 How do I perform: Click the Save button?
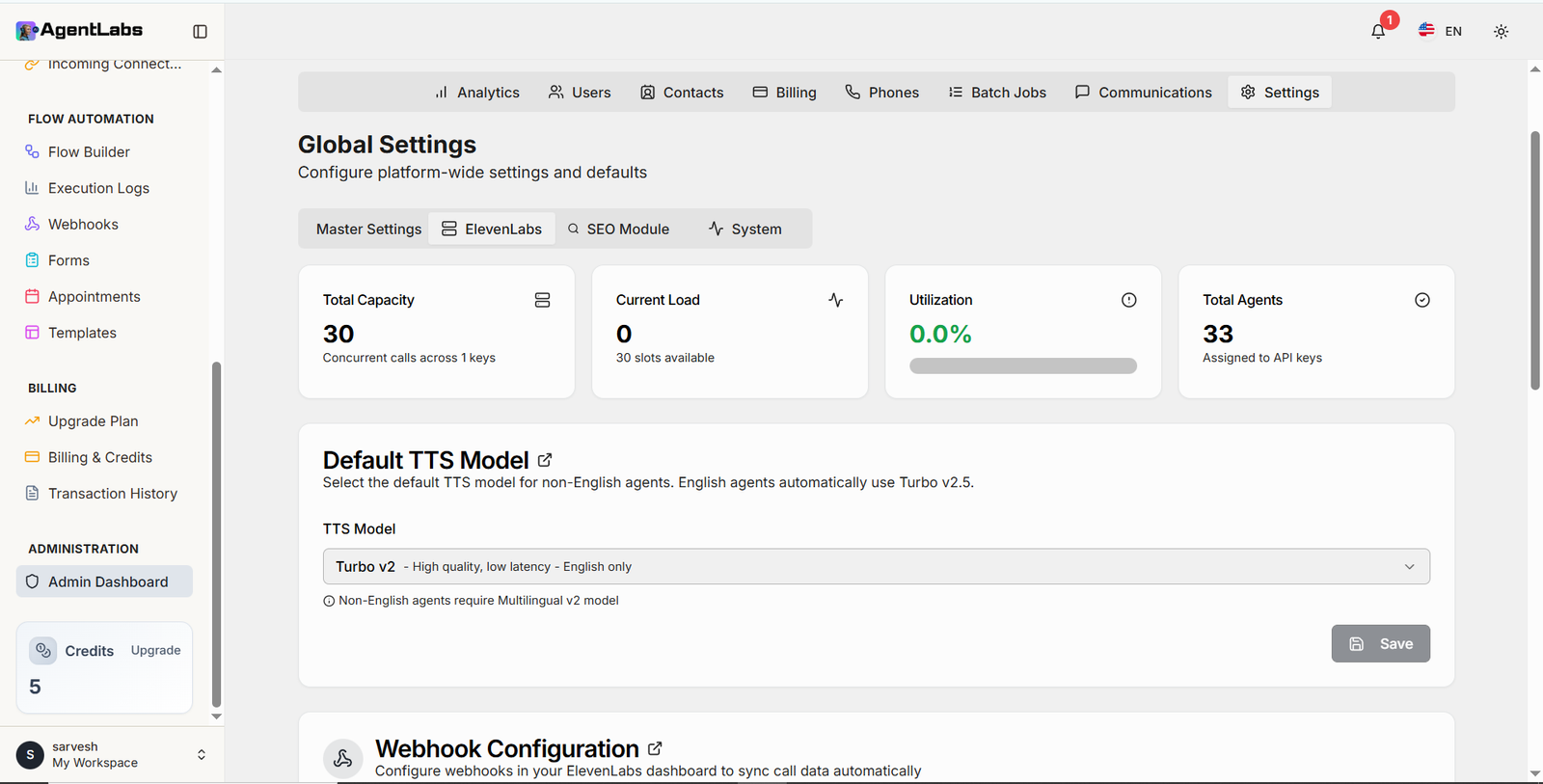(1380, 644)
